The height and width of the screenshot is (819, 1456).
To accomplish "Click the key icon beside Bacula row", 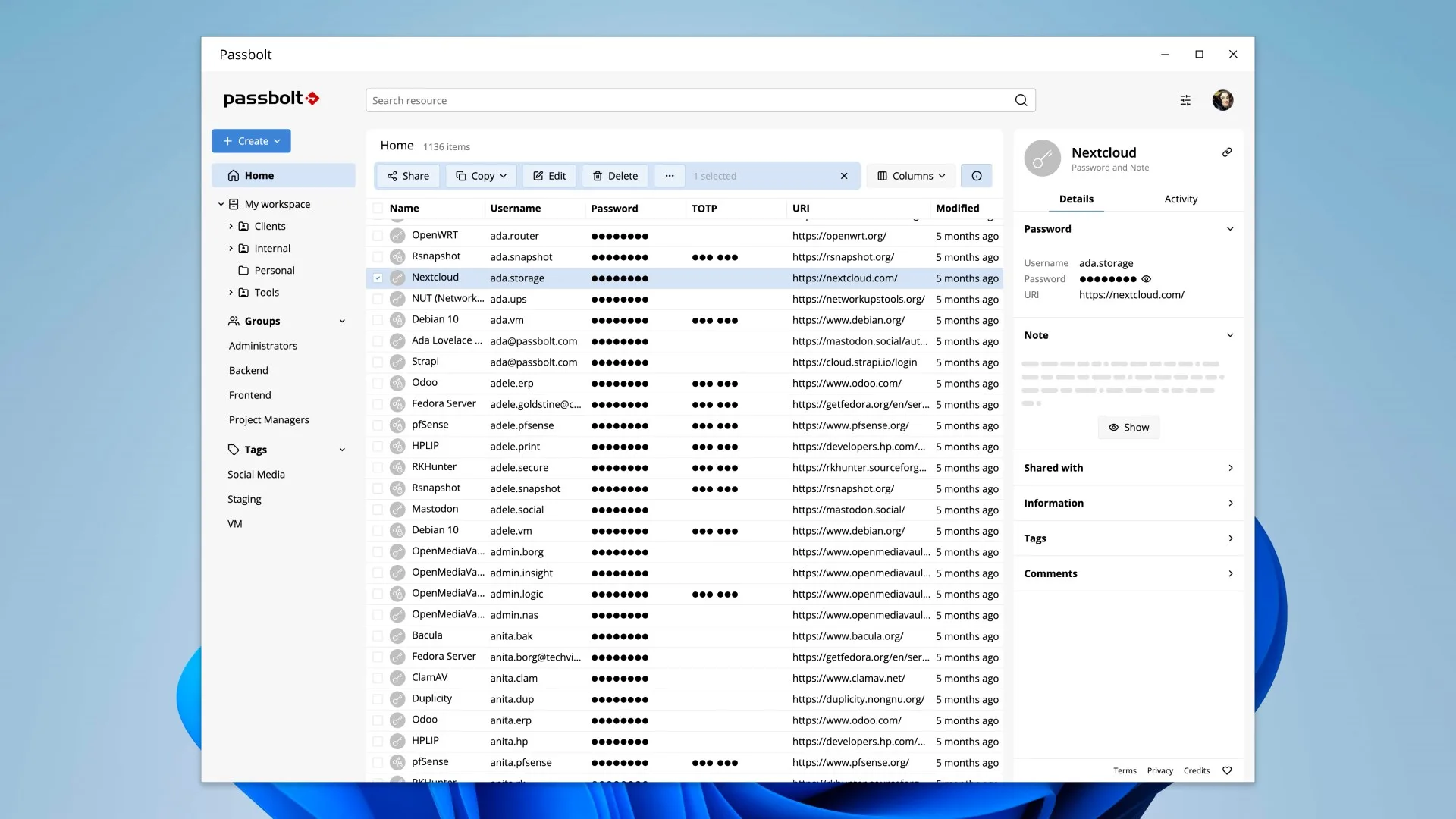I will point(397,636).
